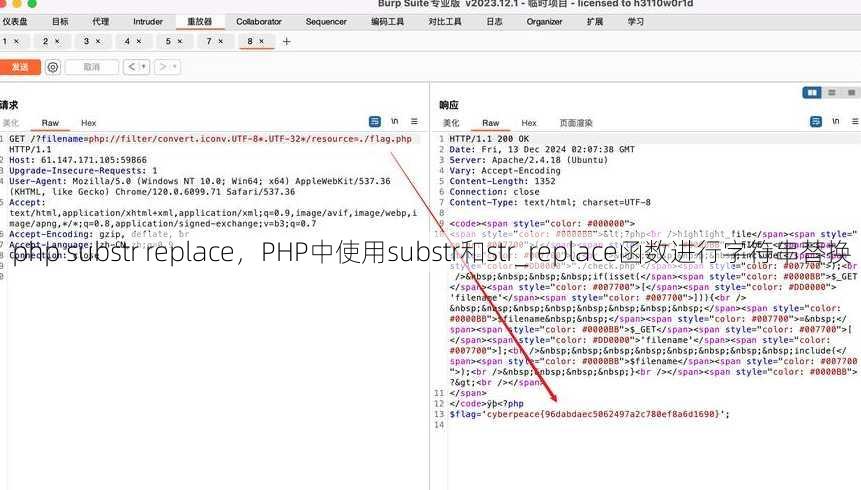Open the Sequencer main tab
Viewport: 861px width, 490px height.
point(326,21)
